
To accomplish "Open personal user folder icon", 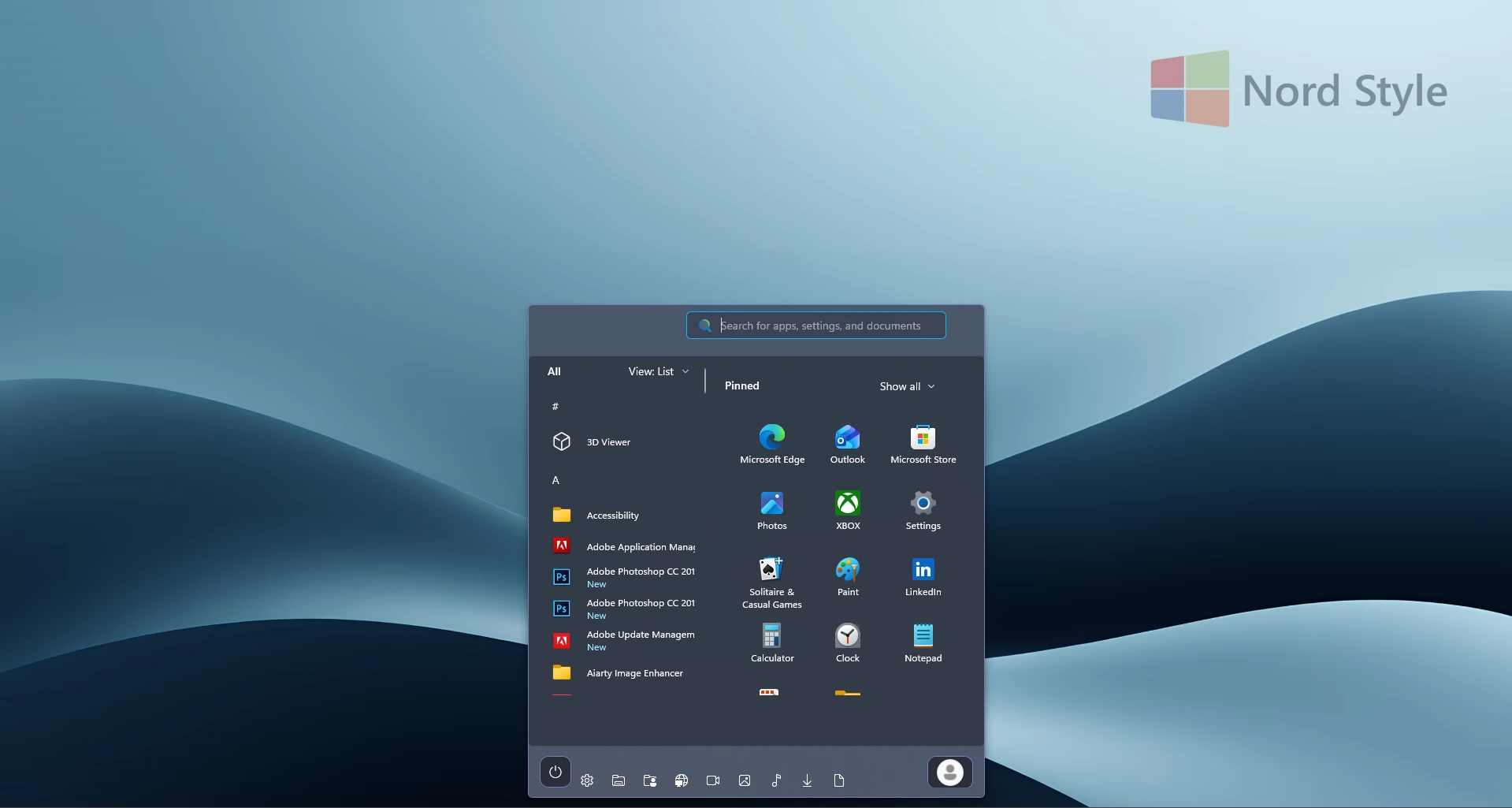I will pos(650,780).
